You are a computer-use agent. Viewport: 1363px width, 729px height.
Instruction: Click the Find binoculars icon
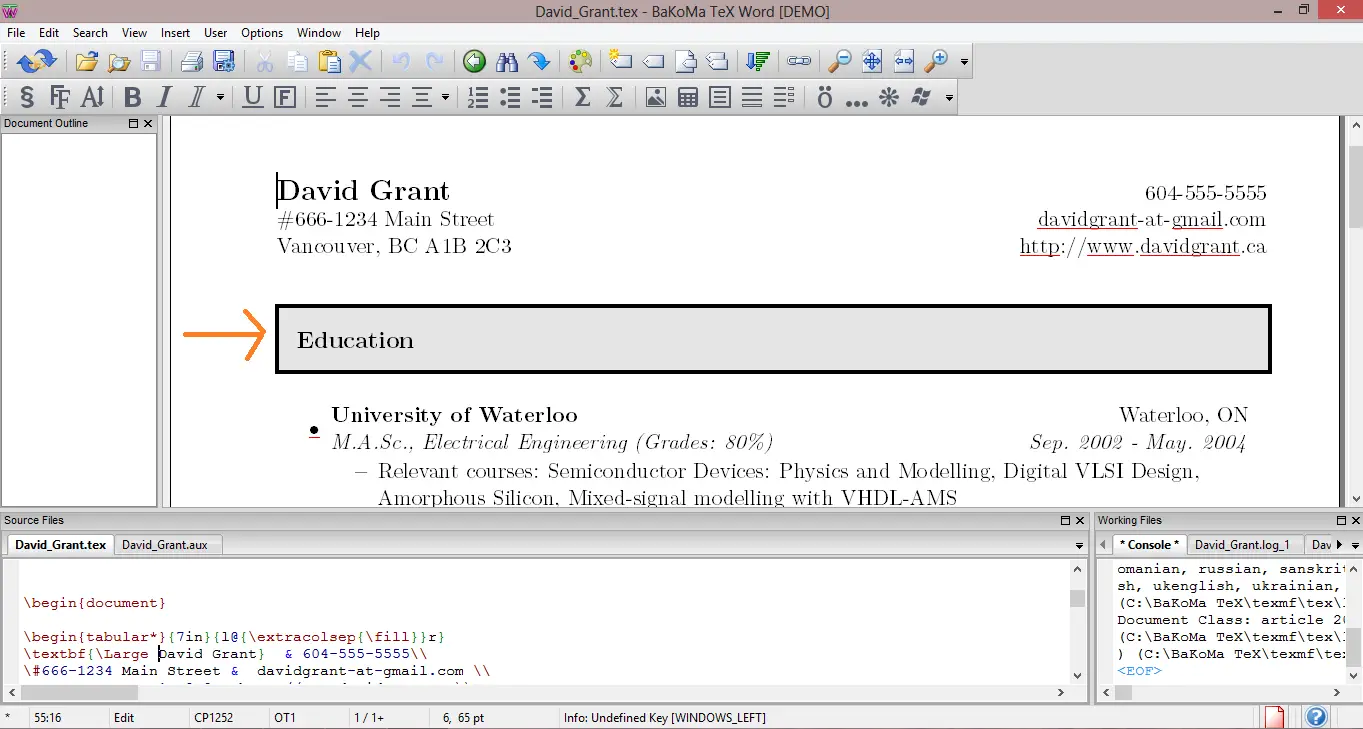507,61
